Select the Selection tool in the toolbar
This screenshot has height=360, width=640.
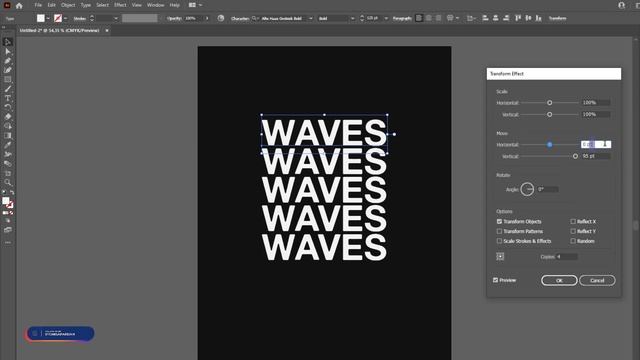tap(8, 42)
